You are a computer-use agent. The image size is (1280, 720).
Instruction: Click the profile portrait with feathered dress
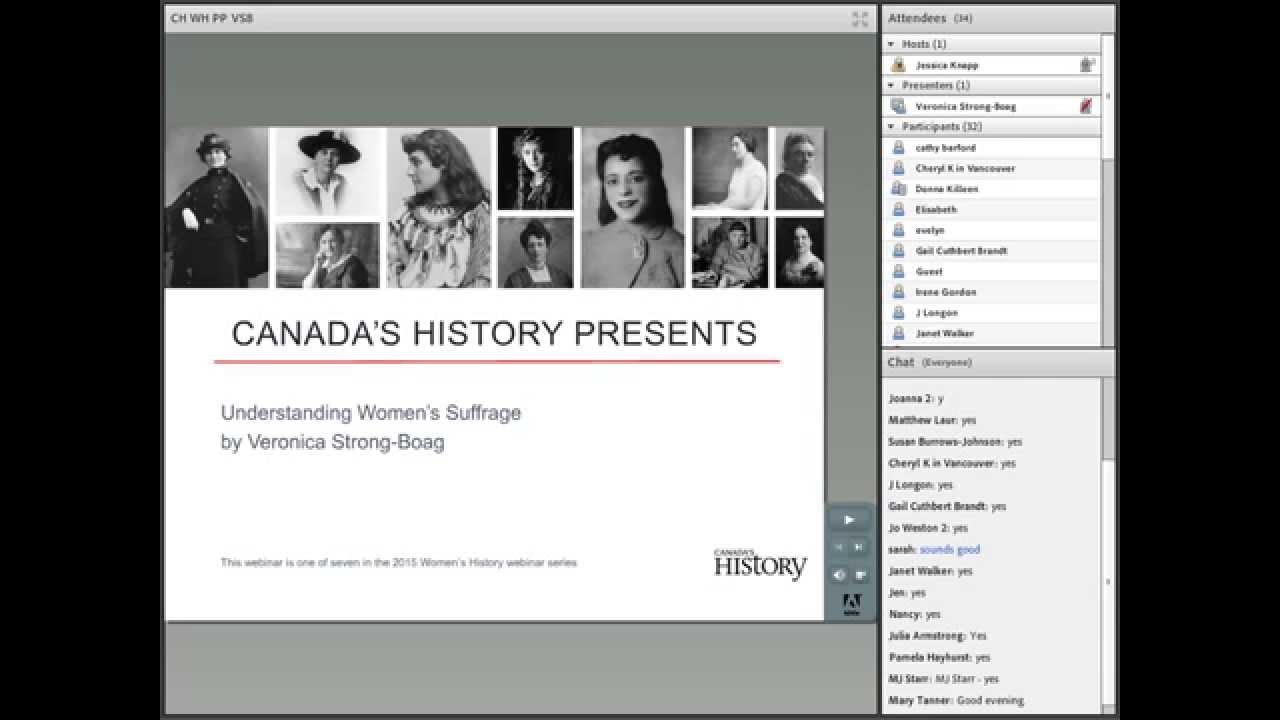click(x=439, y=207)
